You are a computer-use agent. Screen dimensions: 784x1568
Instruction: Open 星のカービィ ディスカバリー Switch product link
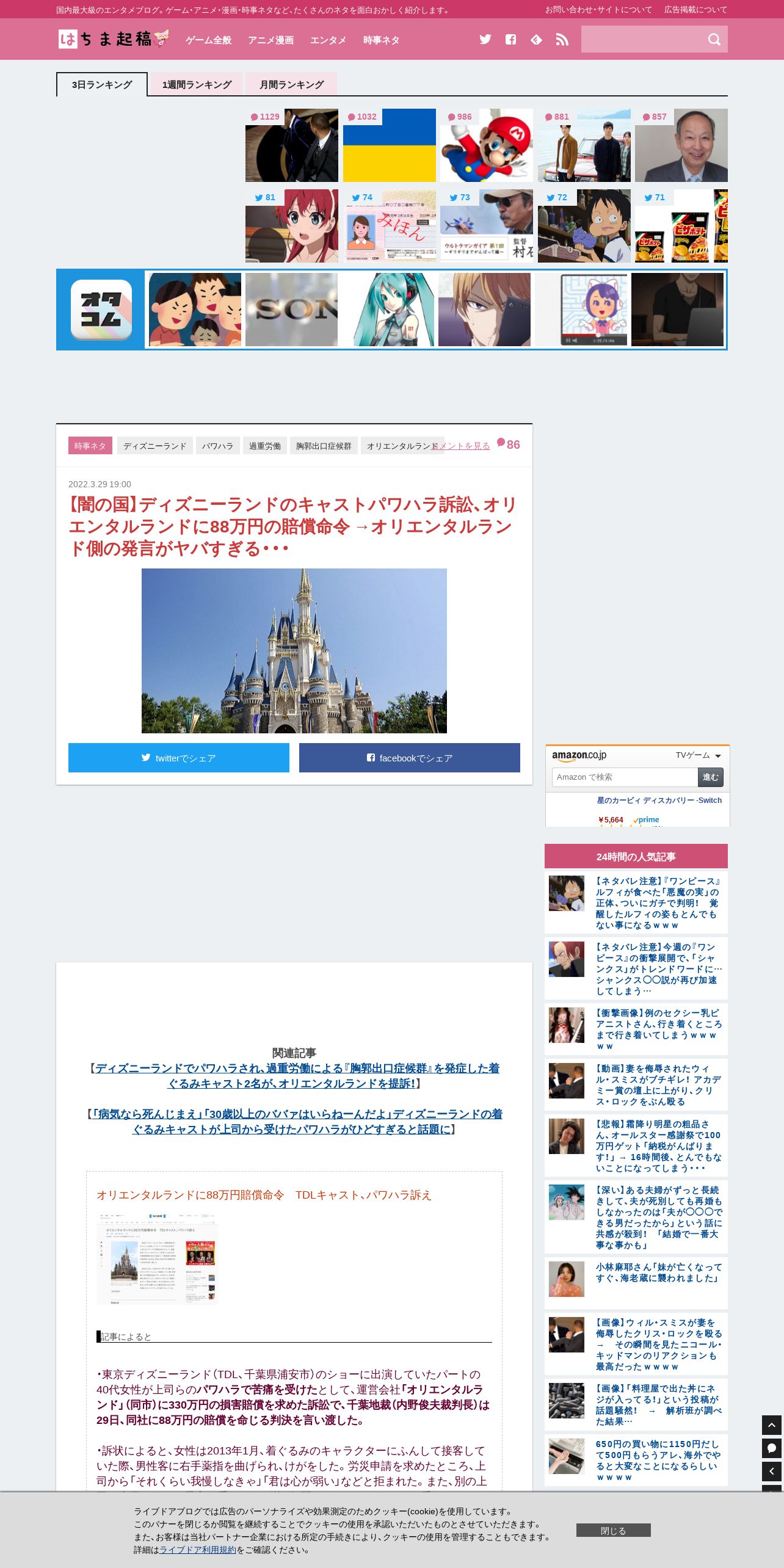659,800
